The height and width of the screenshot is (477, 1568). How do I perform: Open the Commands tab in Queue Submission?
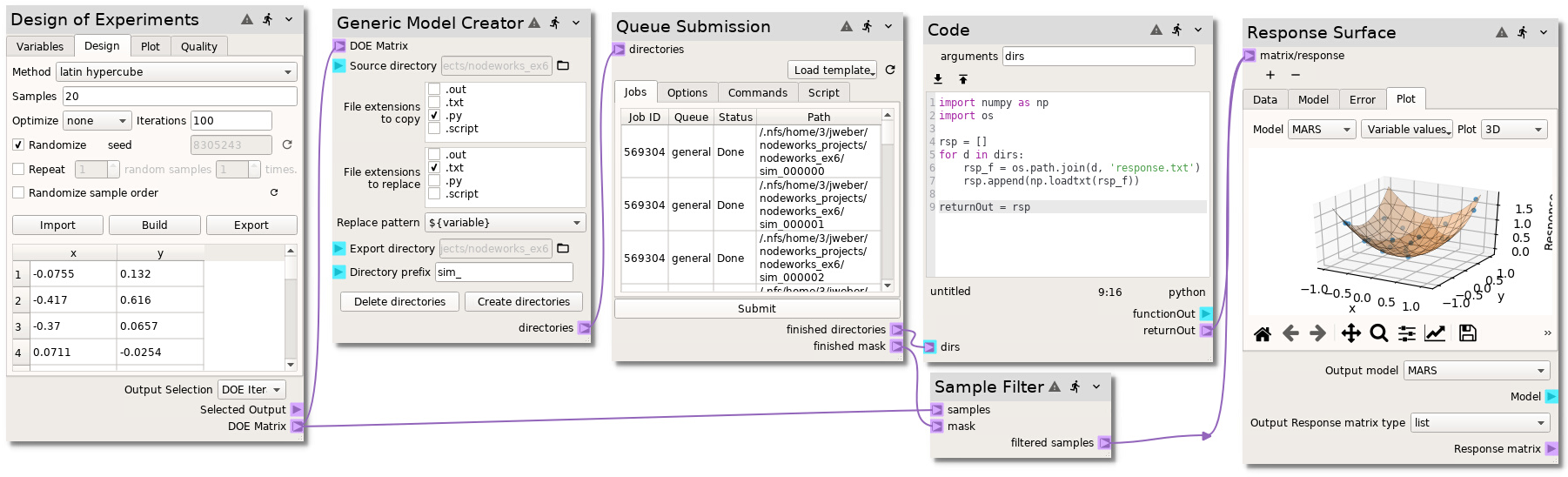pyautogui.click(x=757, y=93)
